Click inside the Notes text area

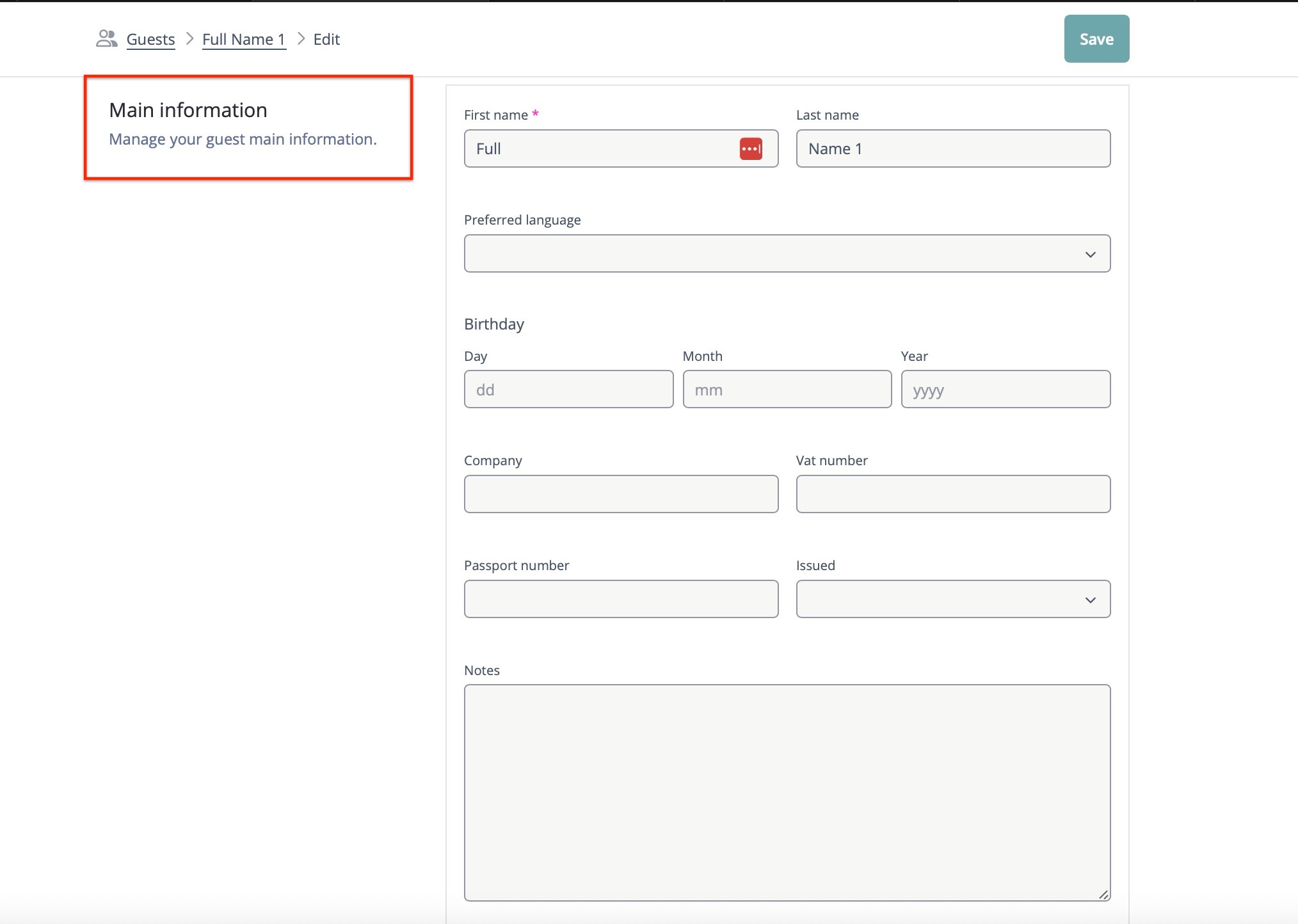click(787, 793)
